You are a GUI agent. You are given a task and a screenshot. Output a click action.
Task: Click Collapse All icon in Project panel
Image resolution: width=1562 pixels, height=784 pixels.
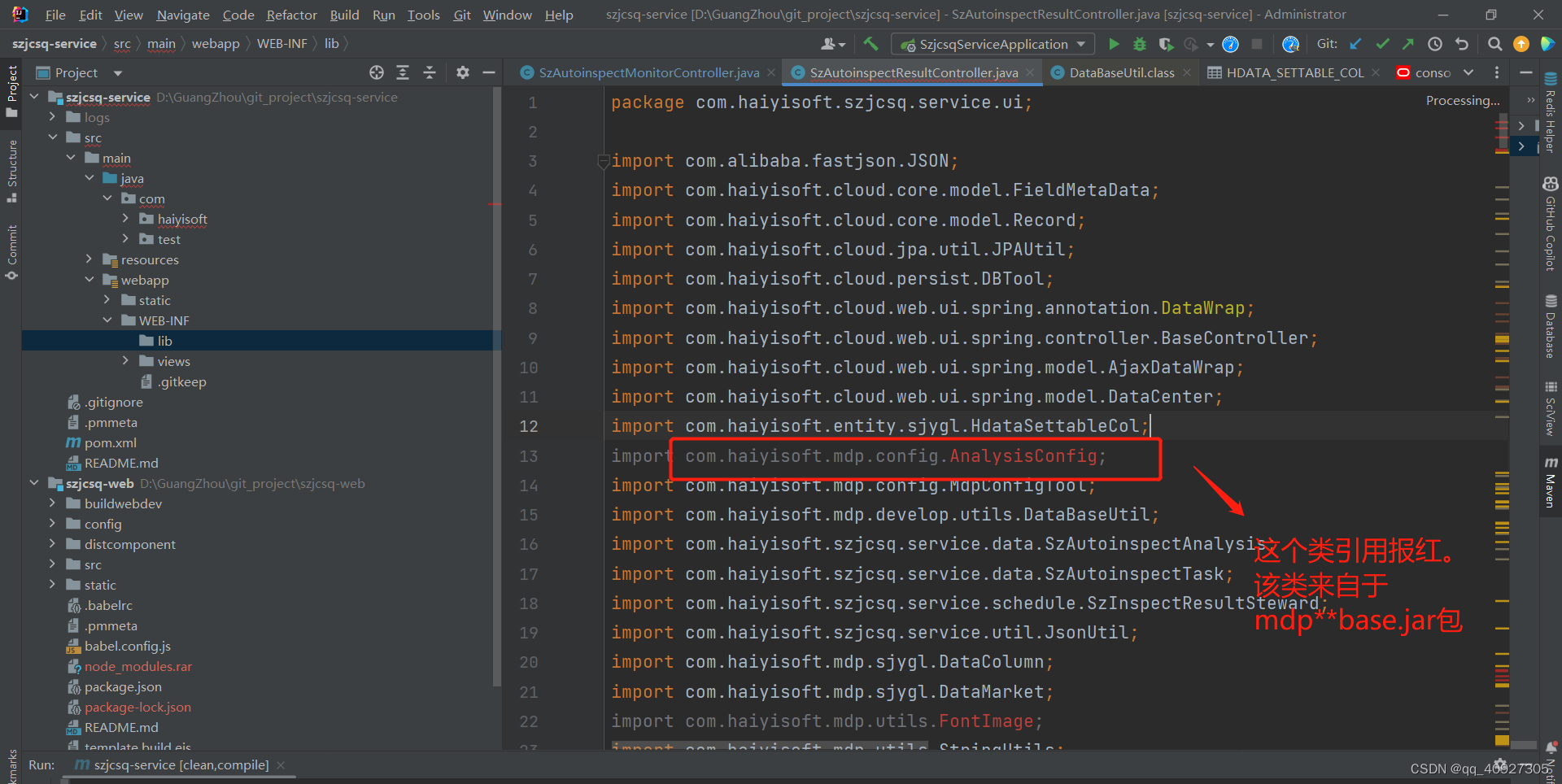point(430,72)
